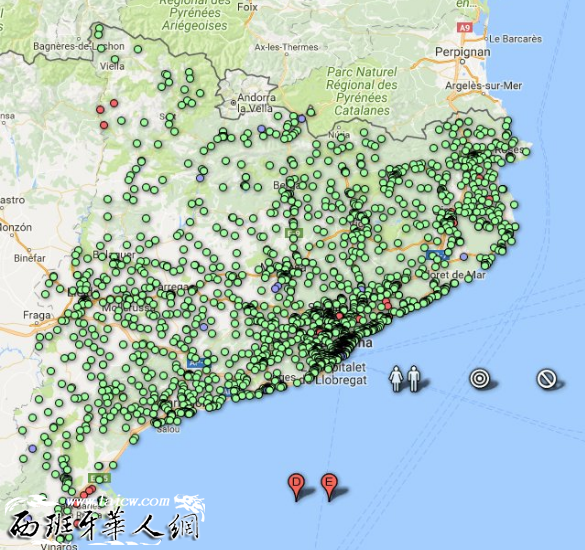Image resolution: width=585 pixels, height=550 pixels.
Task: Click the Fraga town label
Action: [x=37, y=315]
